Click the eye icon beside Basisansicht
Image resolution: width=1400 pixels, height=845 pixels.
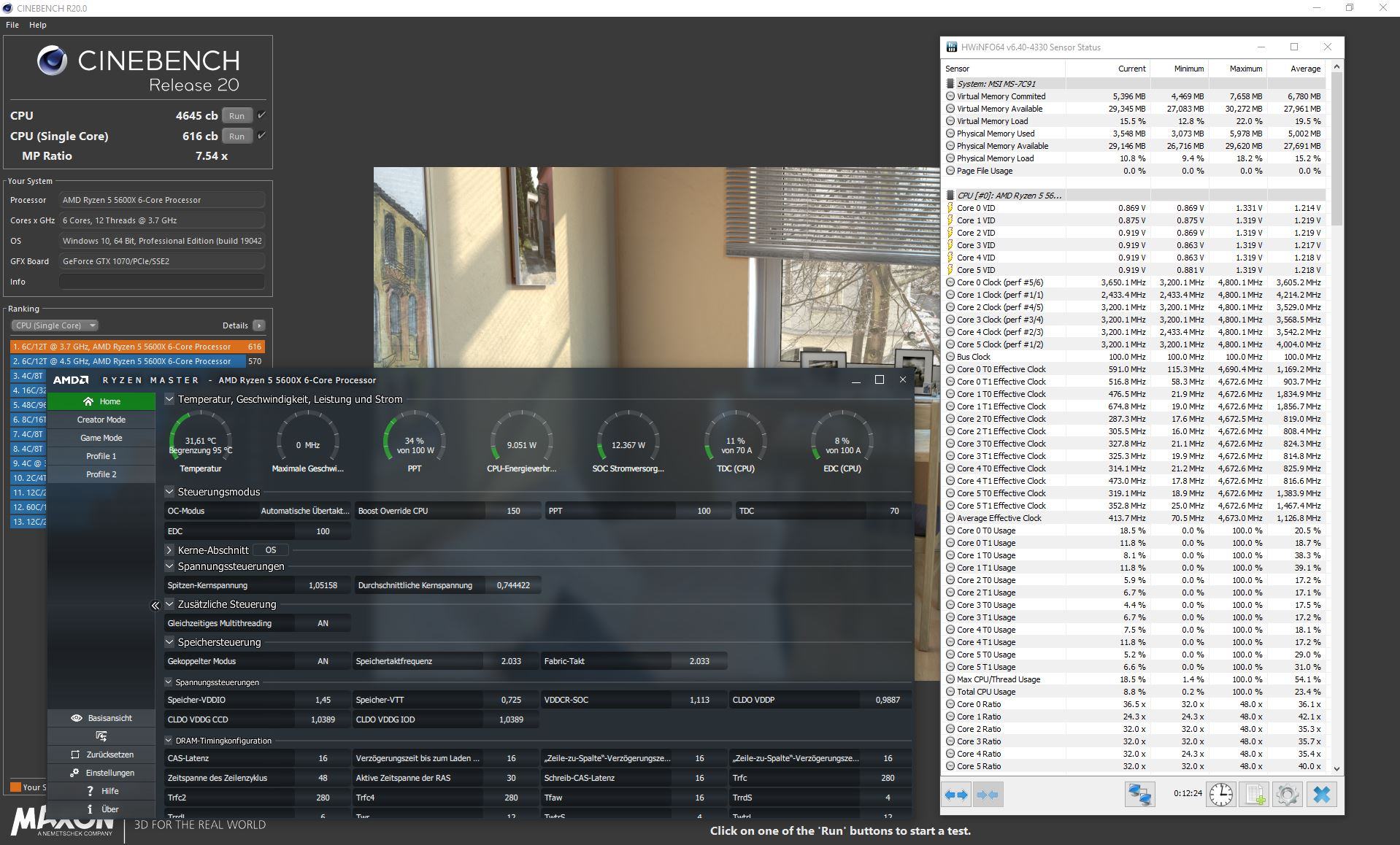click(x=76, y=718)
